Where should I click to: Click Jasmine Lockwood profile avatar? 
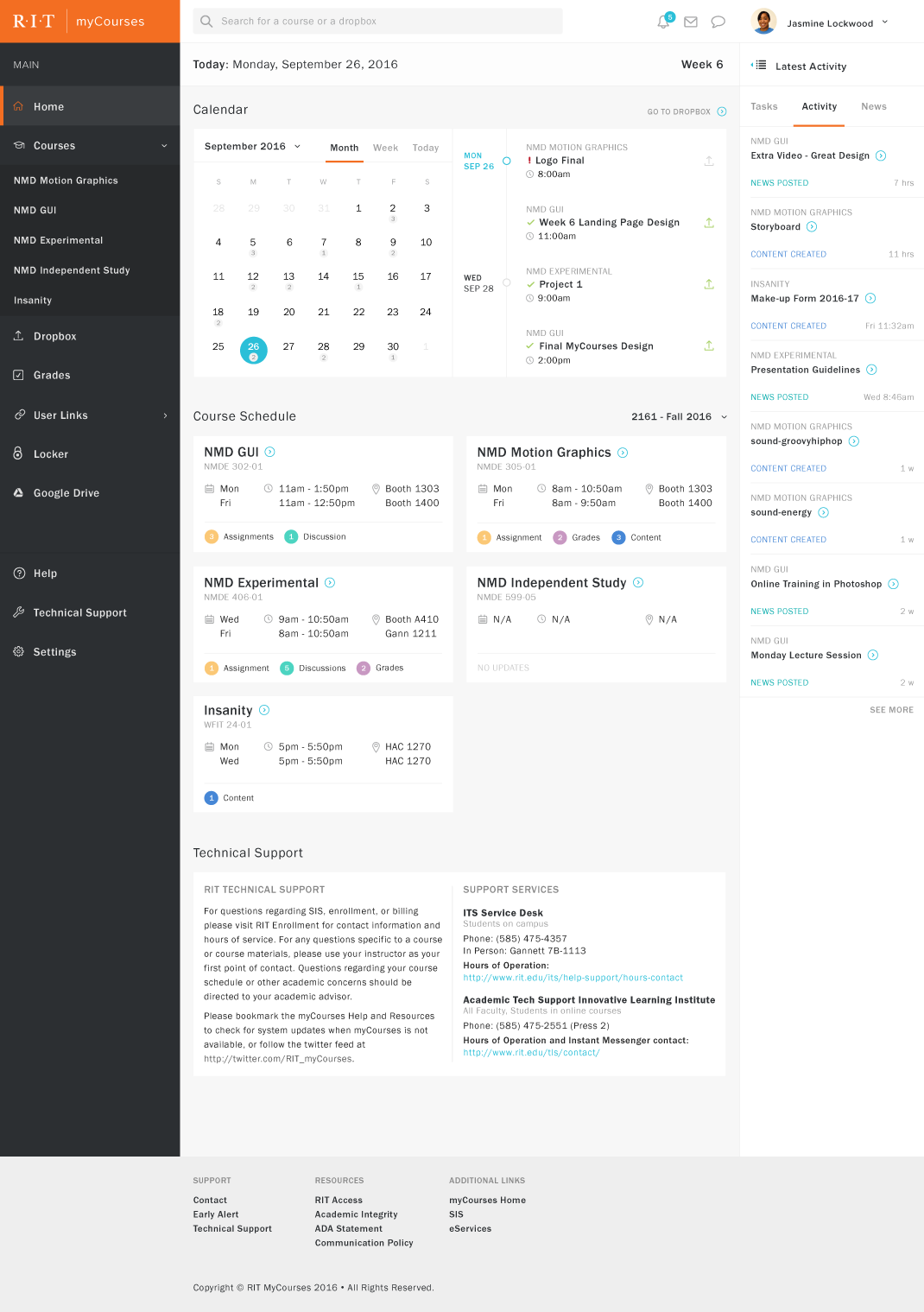click(764, 22)
